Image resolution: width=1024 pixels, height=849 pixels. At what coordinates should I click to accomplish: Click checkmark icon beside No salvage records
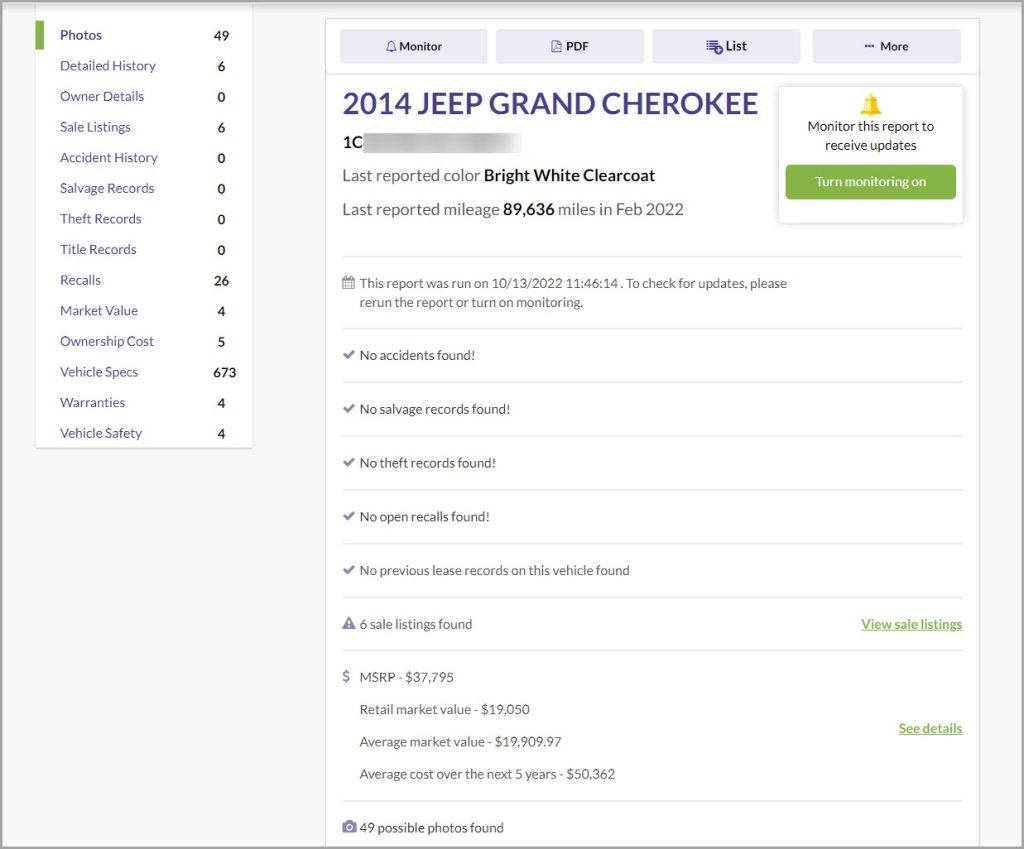(x=349, y=409)
